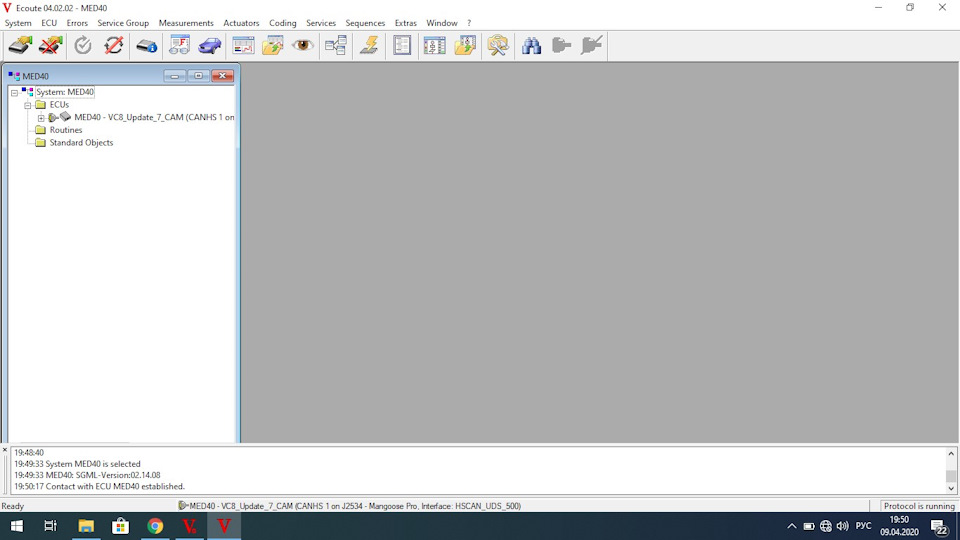This screenshot has width=960, height=540.
Task: Show hidden system tray icons
Action: click(x=792, y=526)
